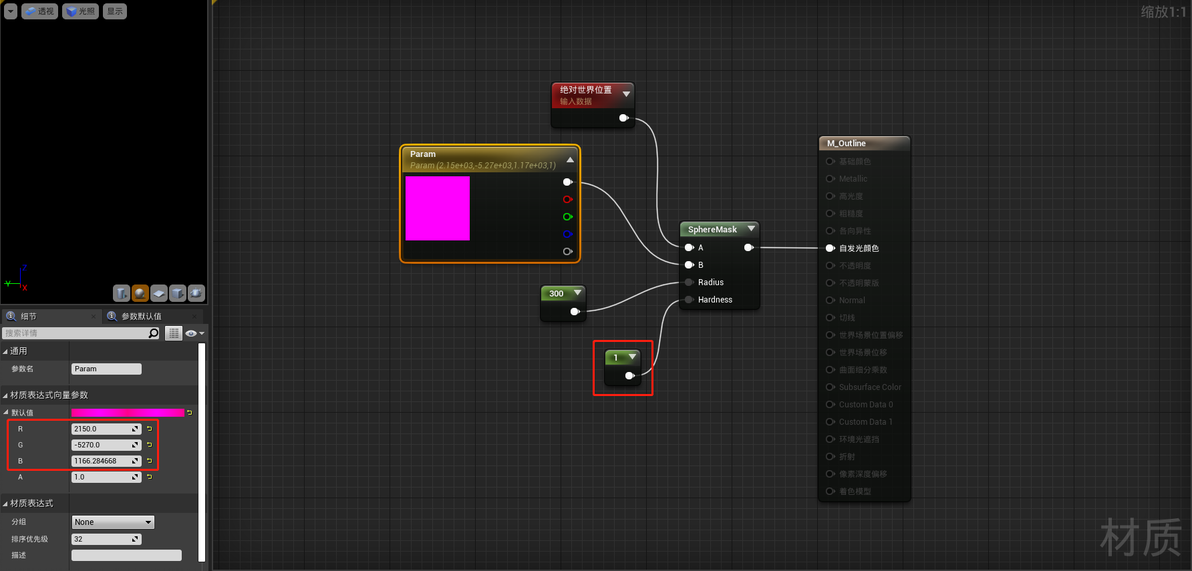Click the magenta 默认值 color bar
Screen dimensions: 1192x571
pyautogui.click(x=128, y=413)
